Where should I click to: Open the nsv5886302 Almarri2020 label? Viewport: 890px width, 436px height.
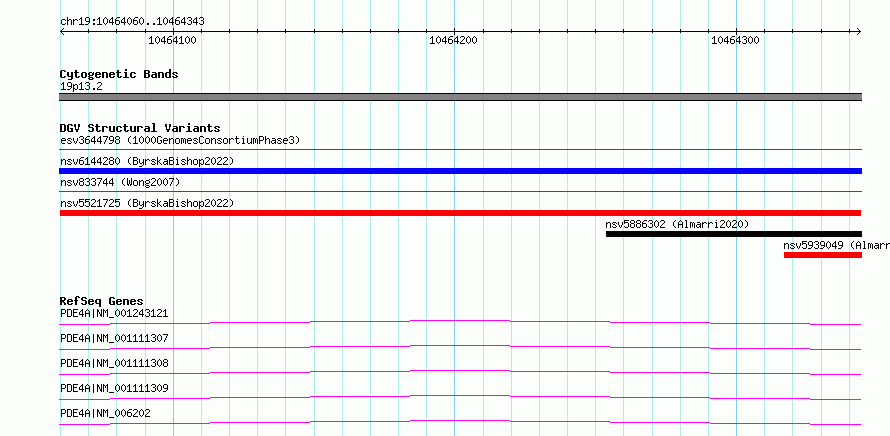click(x=677, y=224)
